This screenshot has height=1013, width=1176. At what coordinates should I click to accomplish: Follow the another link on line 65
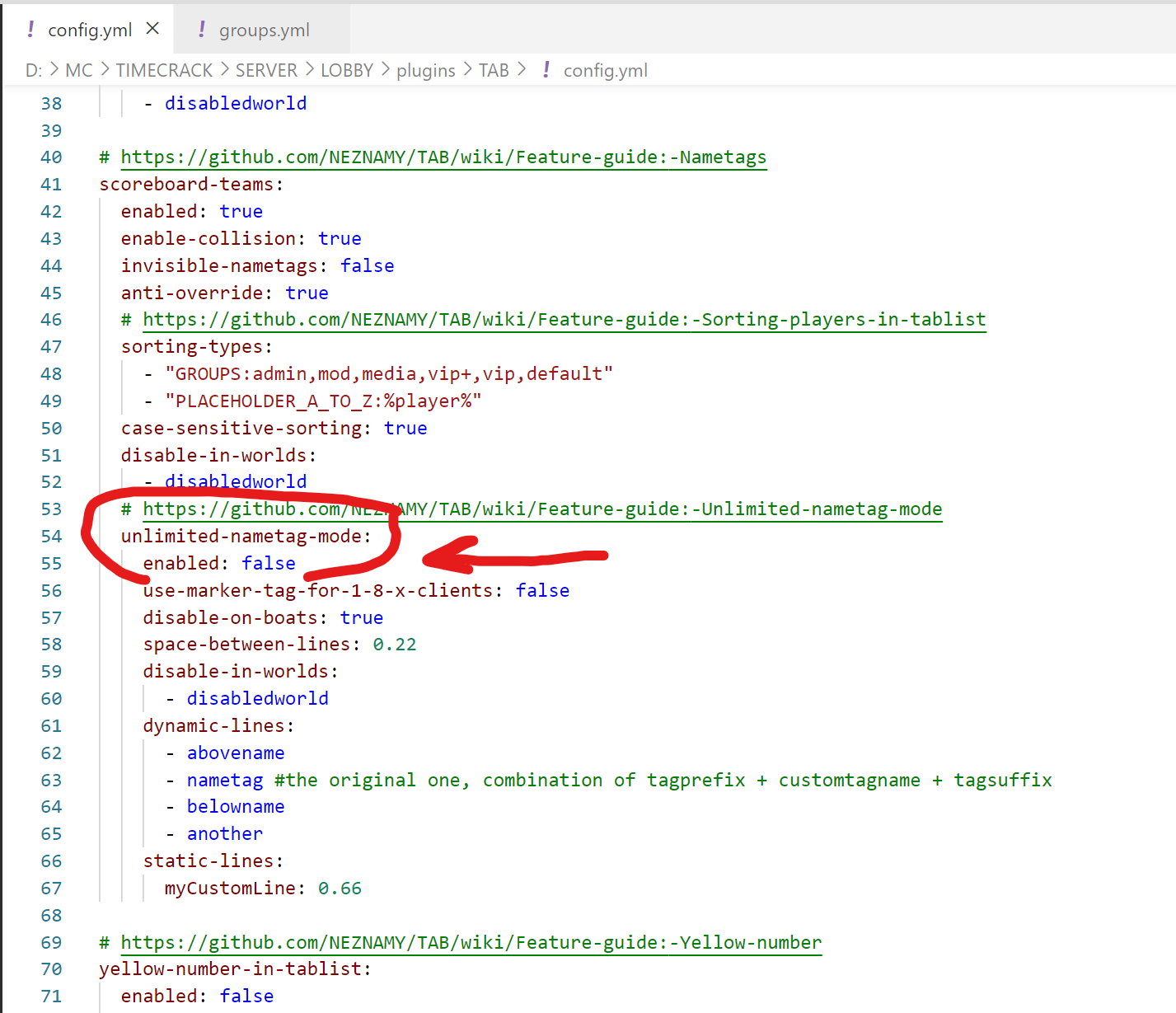pyautogui.click(x=224, y=833)
